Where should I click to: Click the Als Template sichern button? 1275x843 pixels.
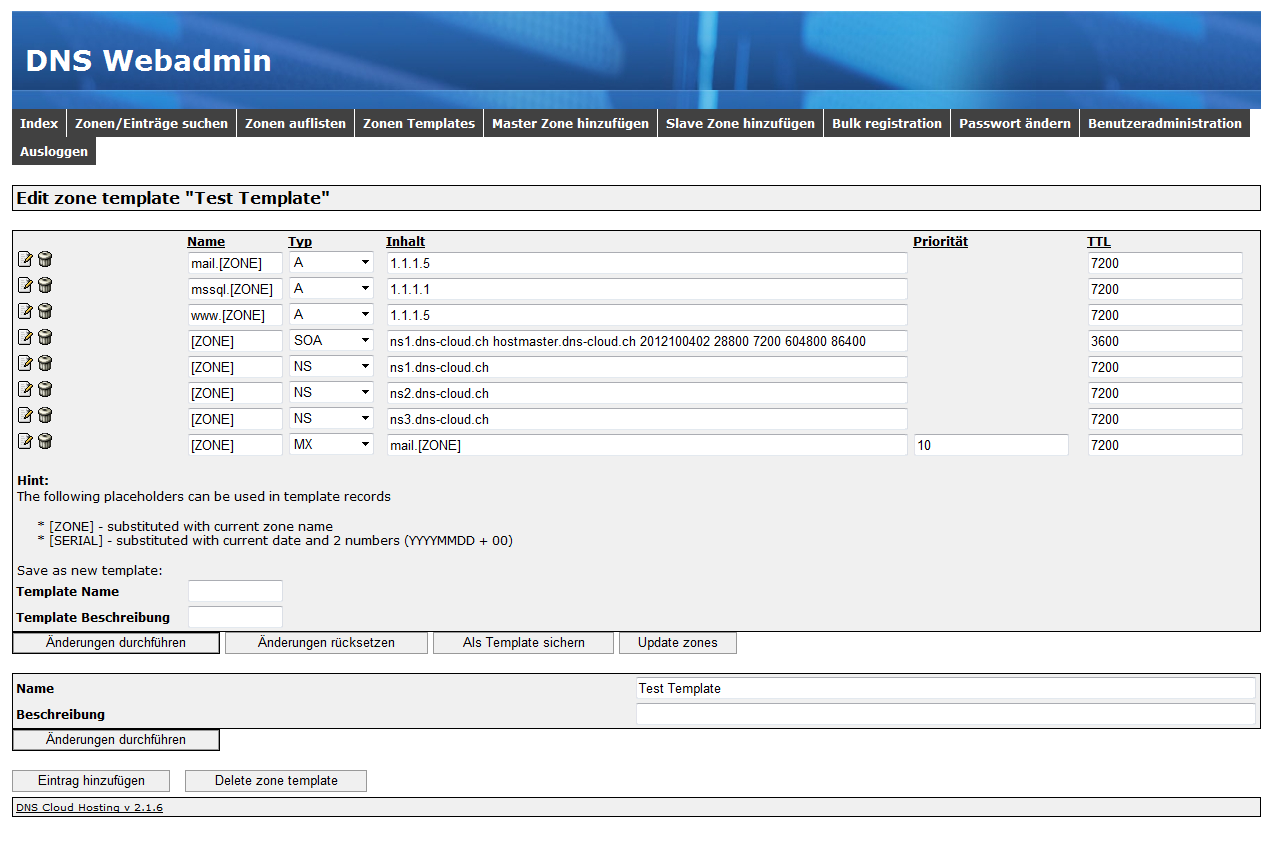(x=523, y=643)
